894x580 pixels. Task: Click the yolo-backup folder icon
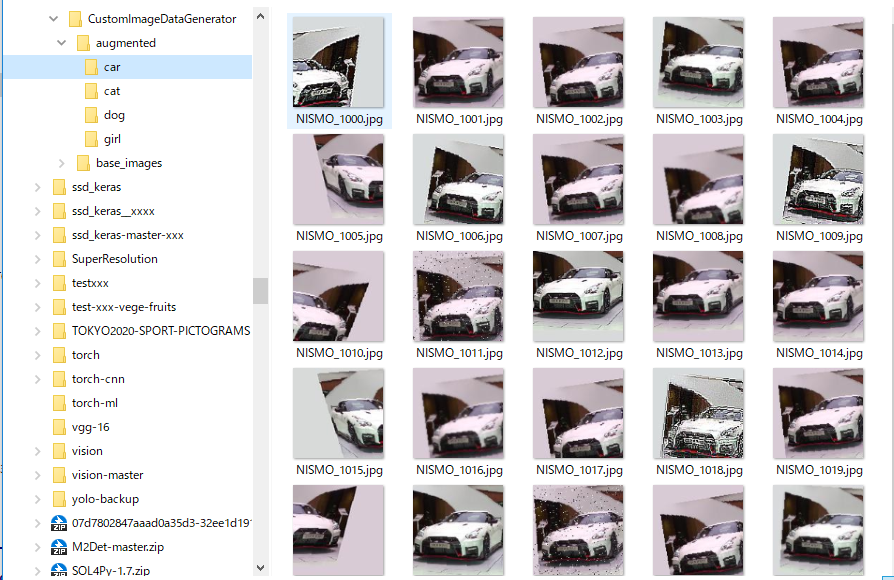pos(59,499)
